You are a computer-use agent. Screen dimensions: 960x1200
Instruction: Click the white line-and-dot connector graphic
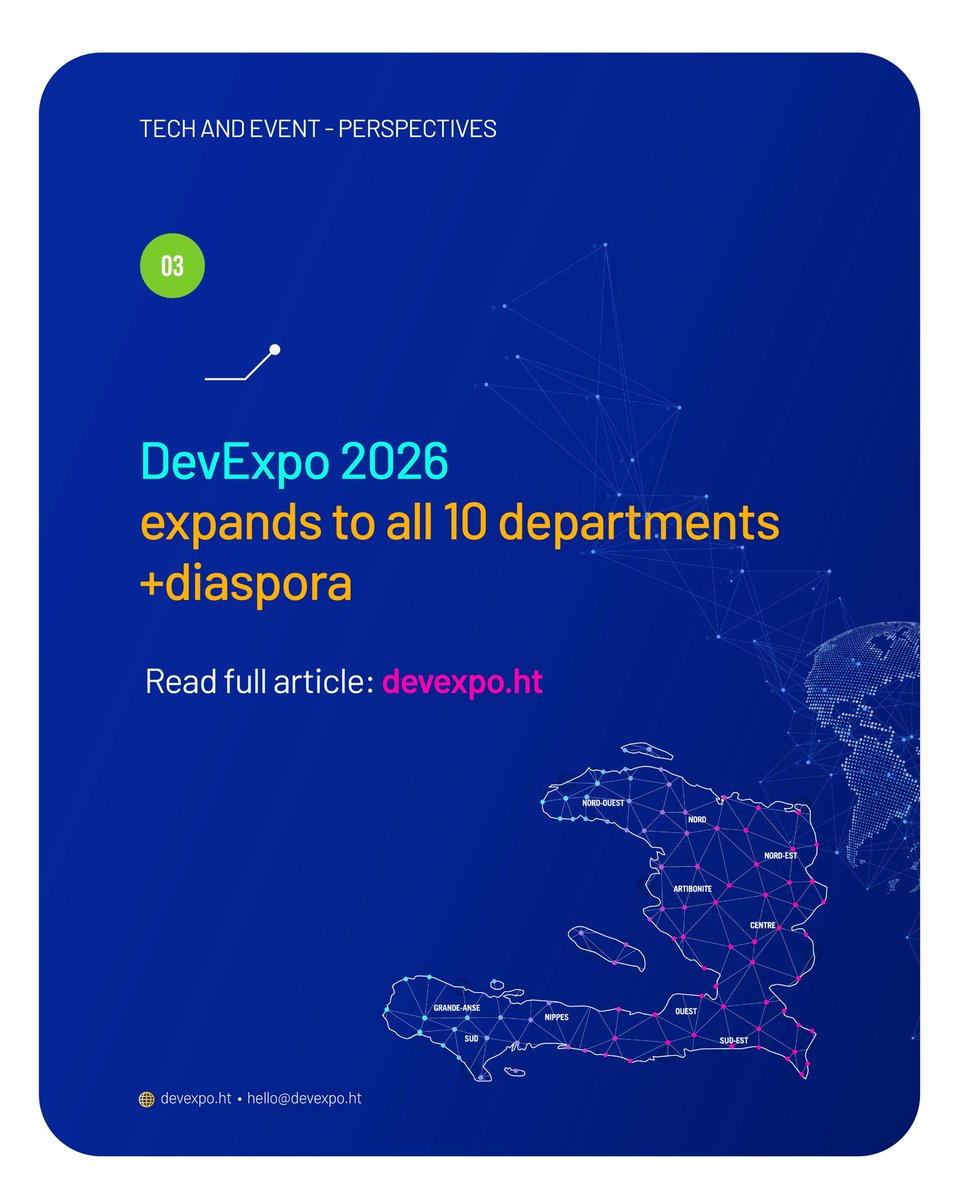click(x=243, y=364)
